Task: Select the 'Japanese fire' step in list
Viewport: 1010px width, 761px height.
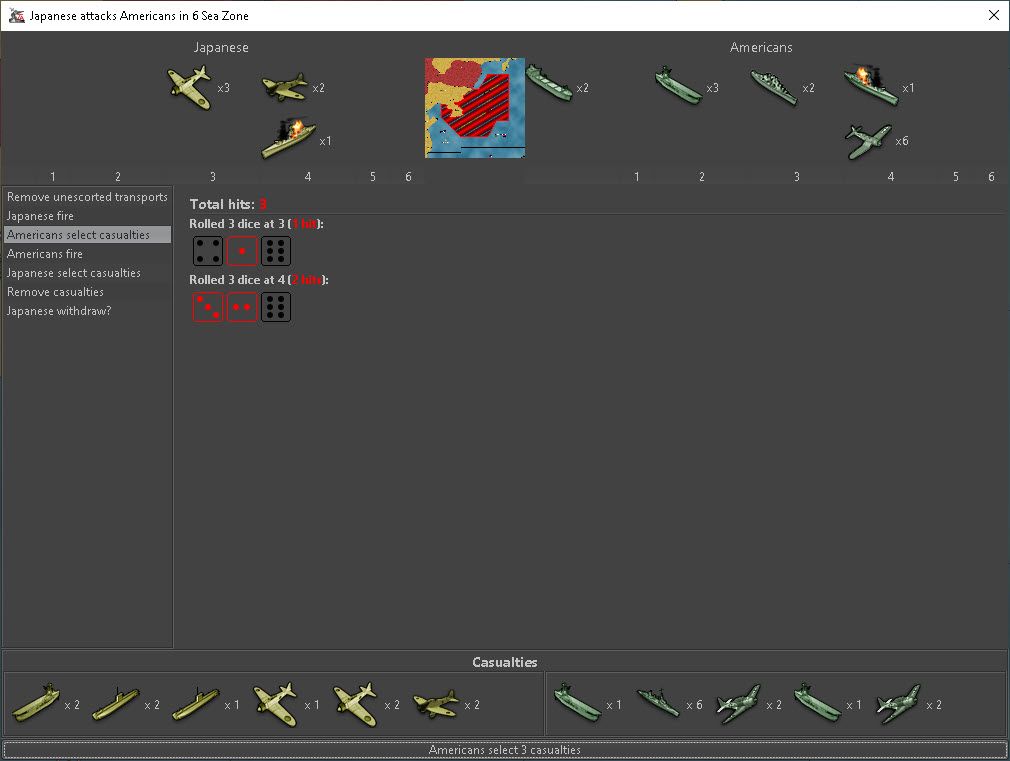Action: (40, 216)
